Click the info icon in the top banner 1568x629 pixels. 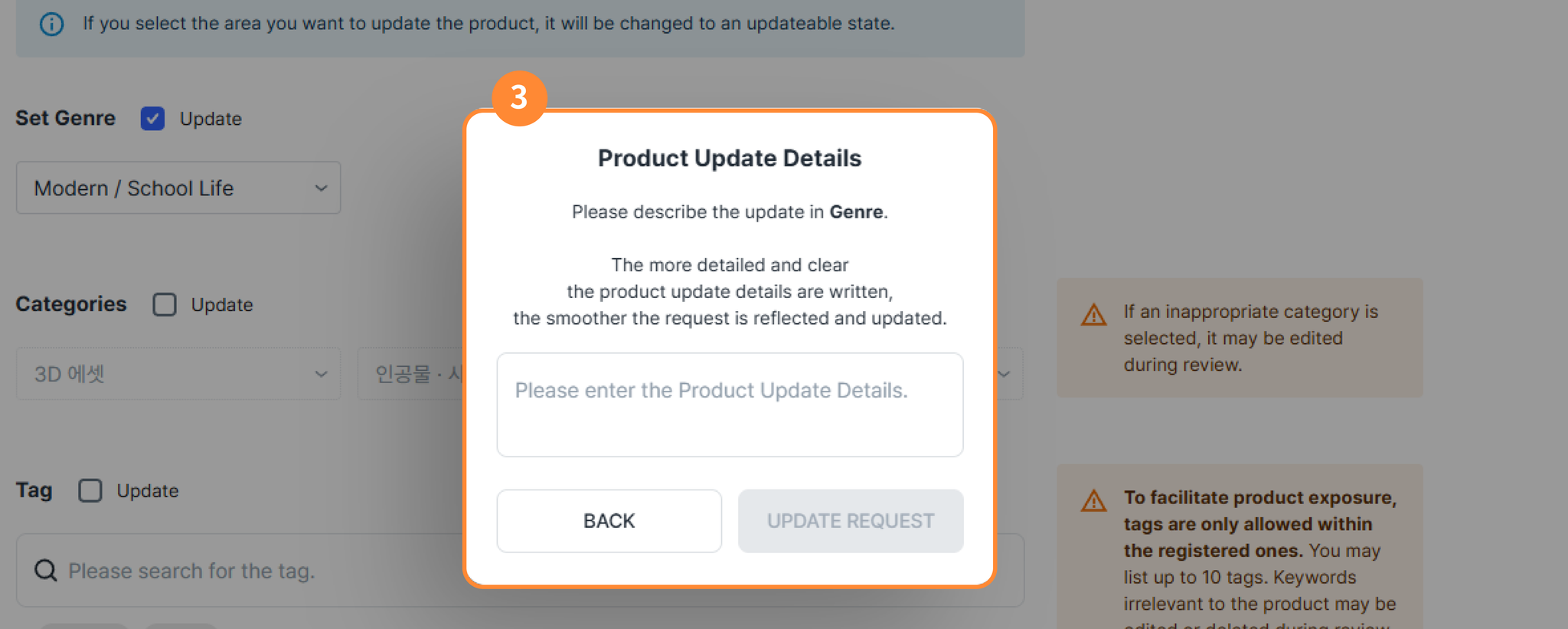[51, 24]
